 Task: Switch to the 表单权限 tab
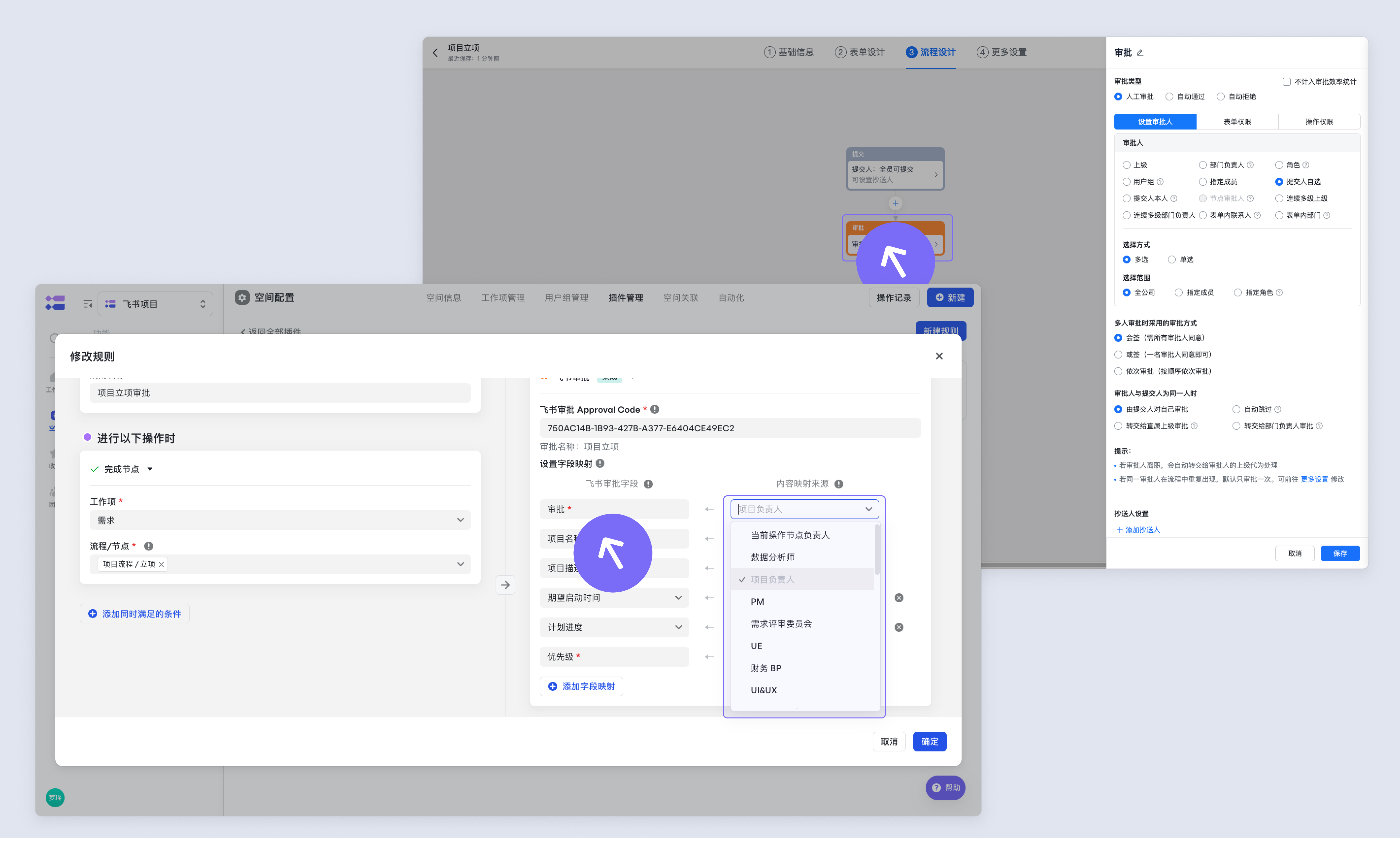(x=1237, y=122)
